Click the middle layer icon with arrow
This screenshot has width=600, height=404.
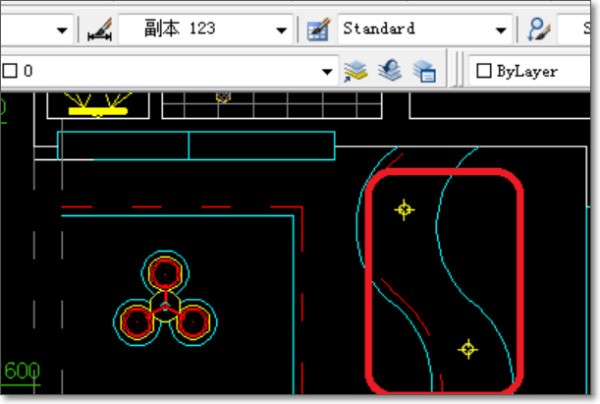391,71
